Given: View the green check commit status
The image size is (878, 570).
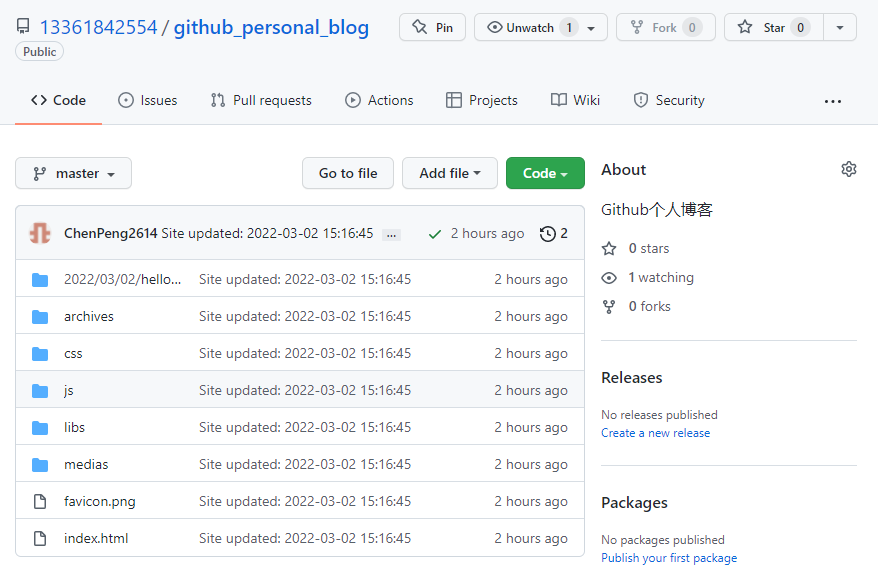Looking at the screenshot, I should tap(435, 234).
